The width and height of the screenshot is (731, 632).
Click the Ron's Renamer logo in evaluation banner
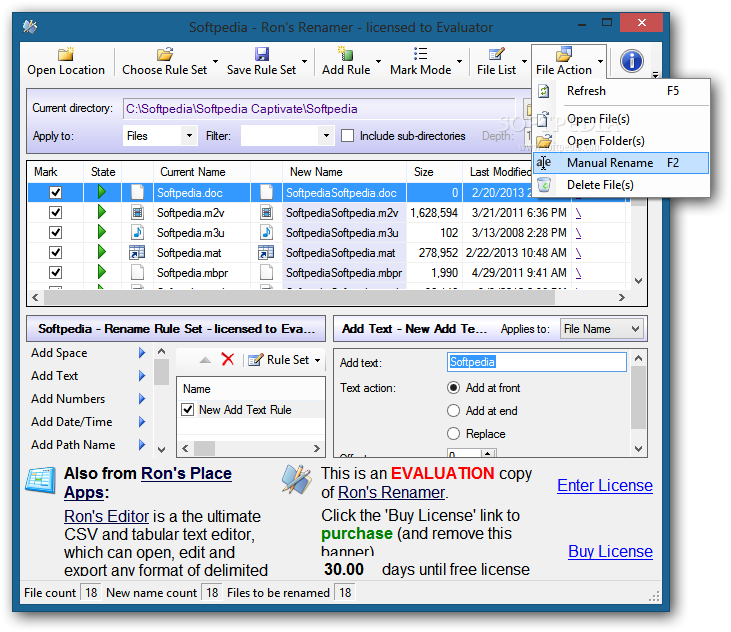tap(297, 479)
